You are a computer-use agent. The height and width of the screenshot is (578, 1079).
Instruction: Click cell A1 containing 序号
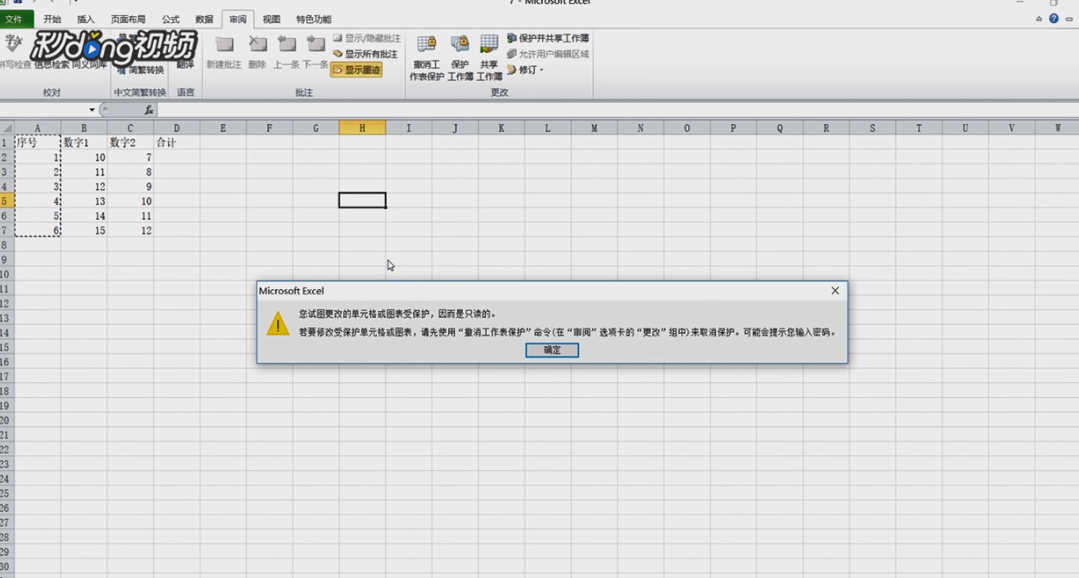click(x=37, y=142)
